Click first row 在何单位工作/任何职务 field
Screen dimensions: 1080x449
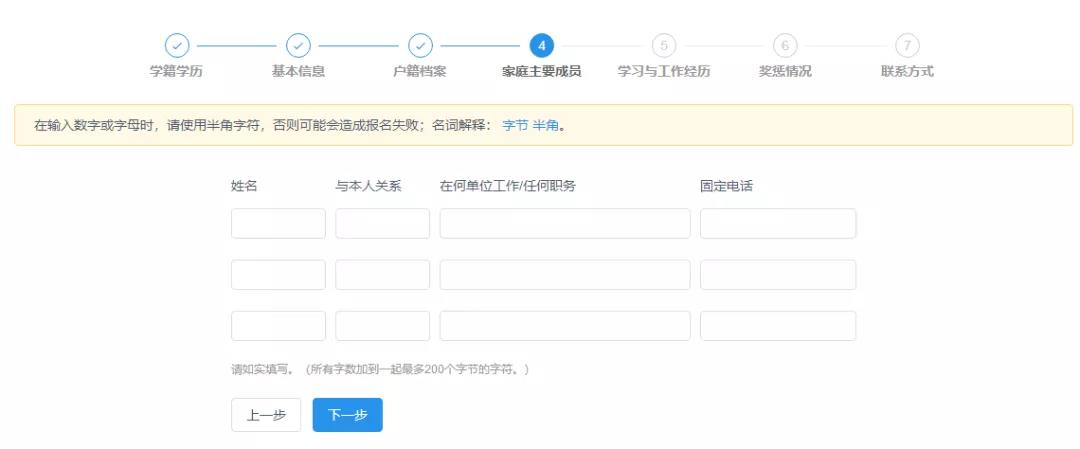tap(564, 224)
